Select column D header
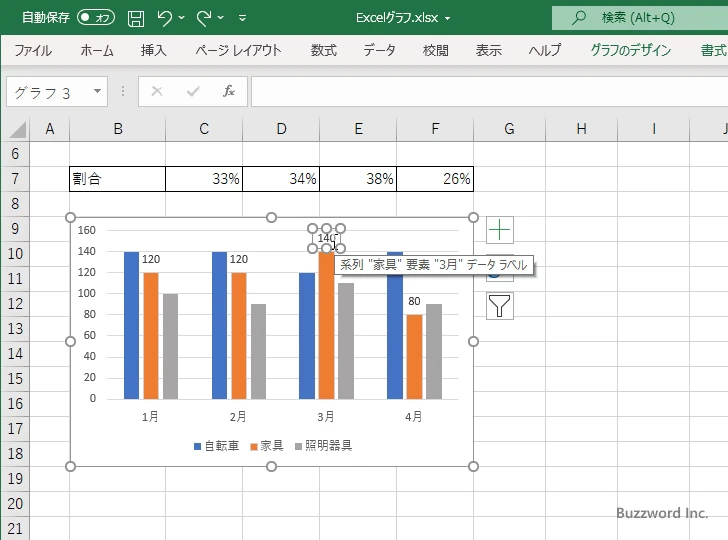728x540 pixels. [281, 129]
